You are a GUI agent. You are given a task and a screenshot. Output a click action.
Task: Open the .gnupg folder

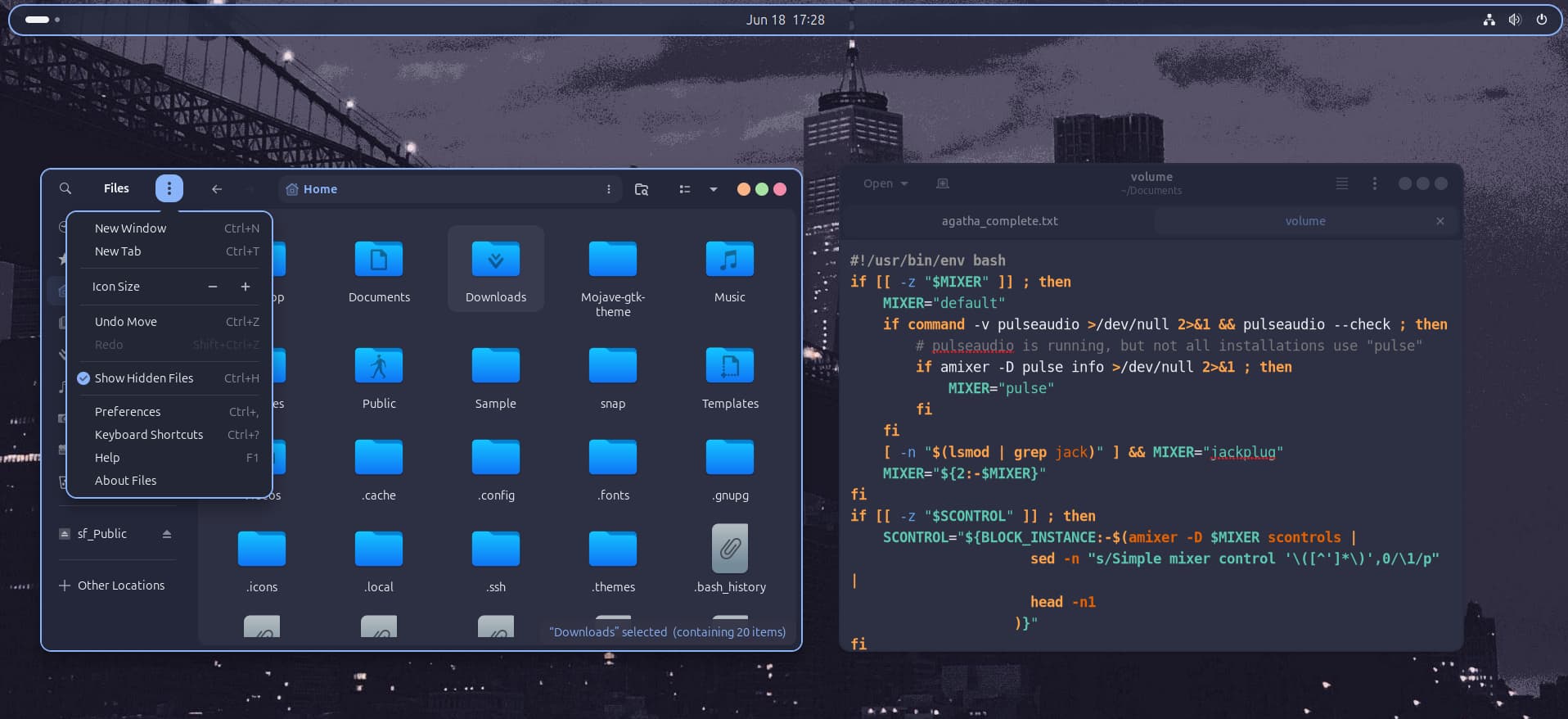coord(730,470)
